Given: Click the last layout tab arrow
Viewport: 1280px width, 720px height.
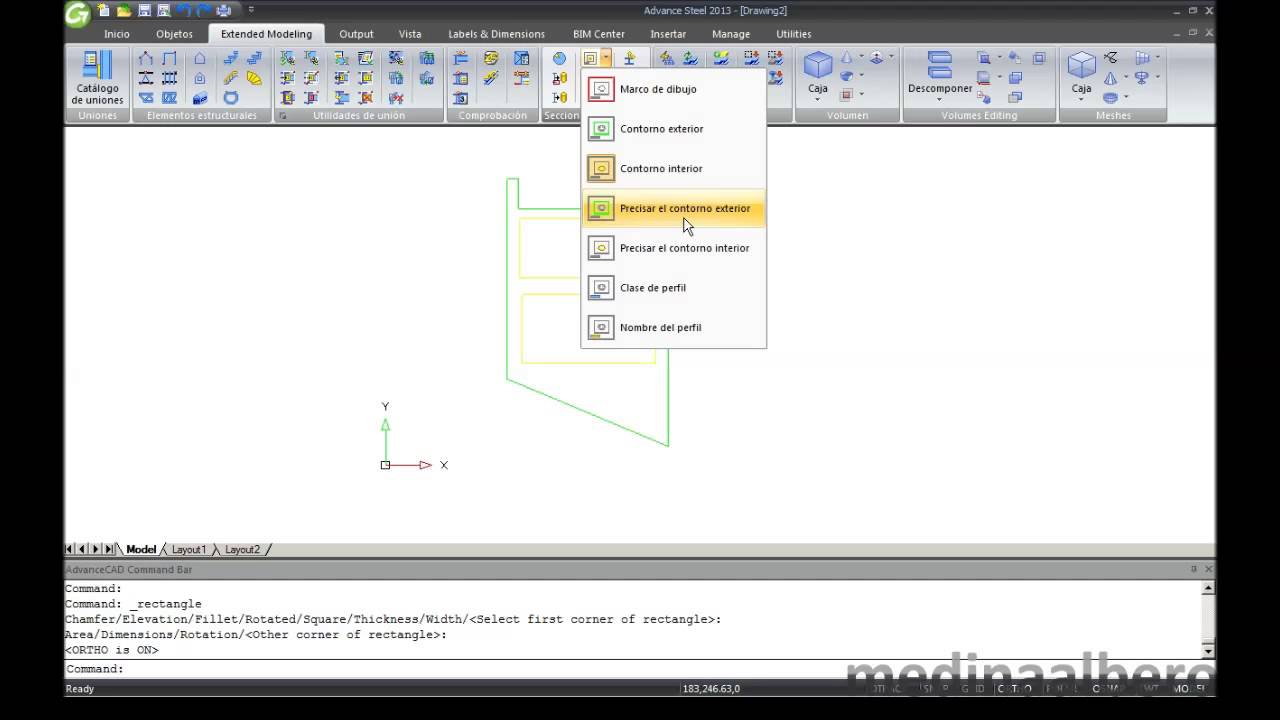Looking at the screenshot, I should pyautogui.click(x=109, y=549).
